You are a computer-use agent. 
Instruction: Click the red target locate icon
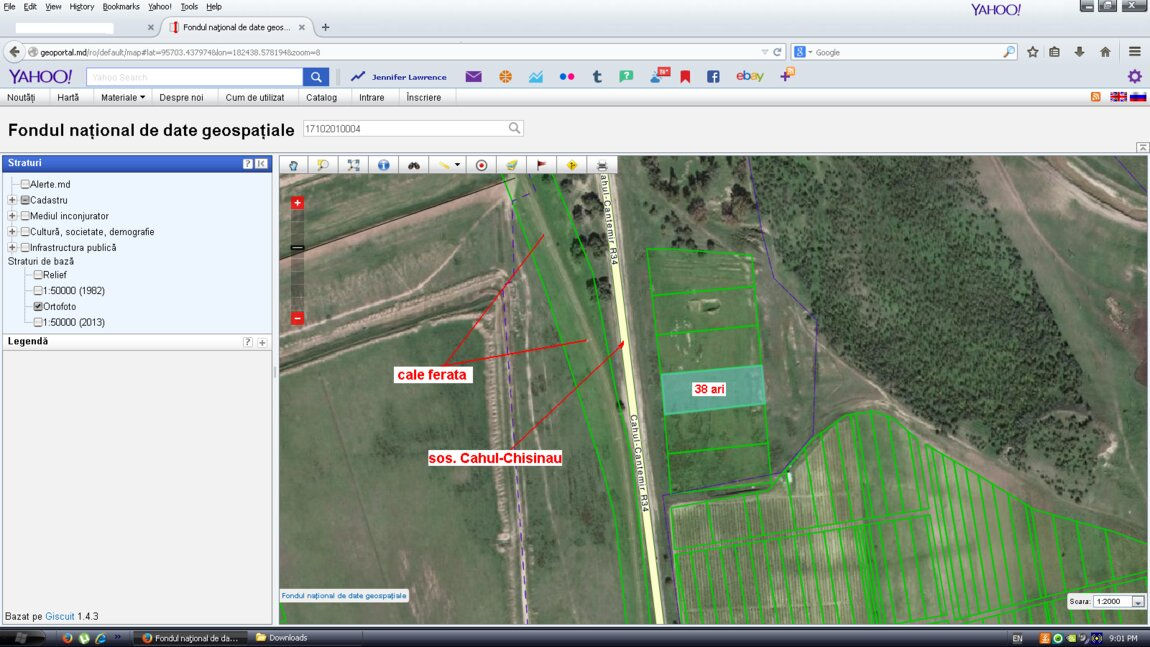pyautogui.click(x=481, y=165)
